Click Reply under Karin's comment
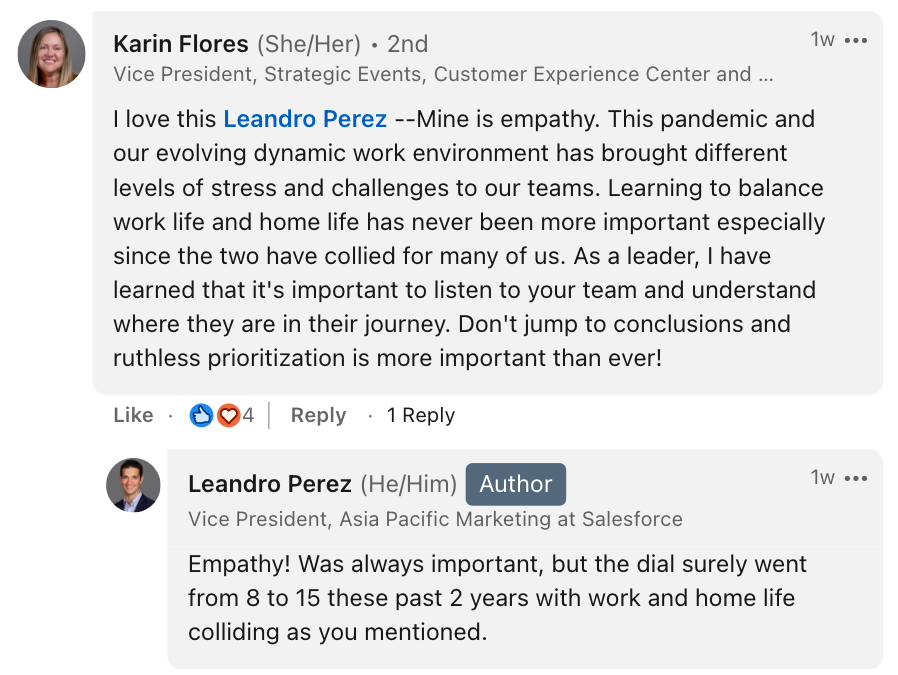Screen dimensions: 898x675 [x=318, y=415]
